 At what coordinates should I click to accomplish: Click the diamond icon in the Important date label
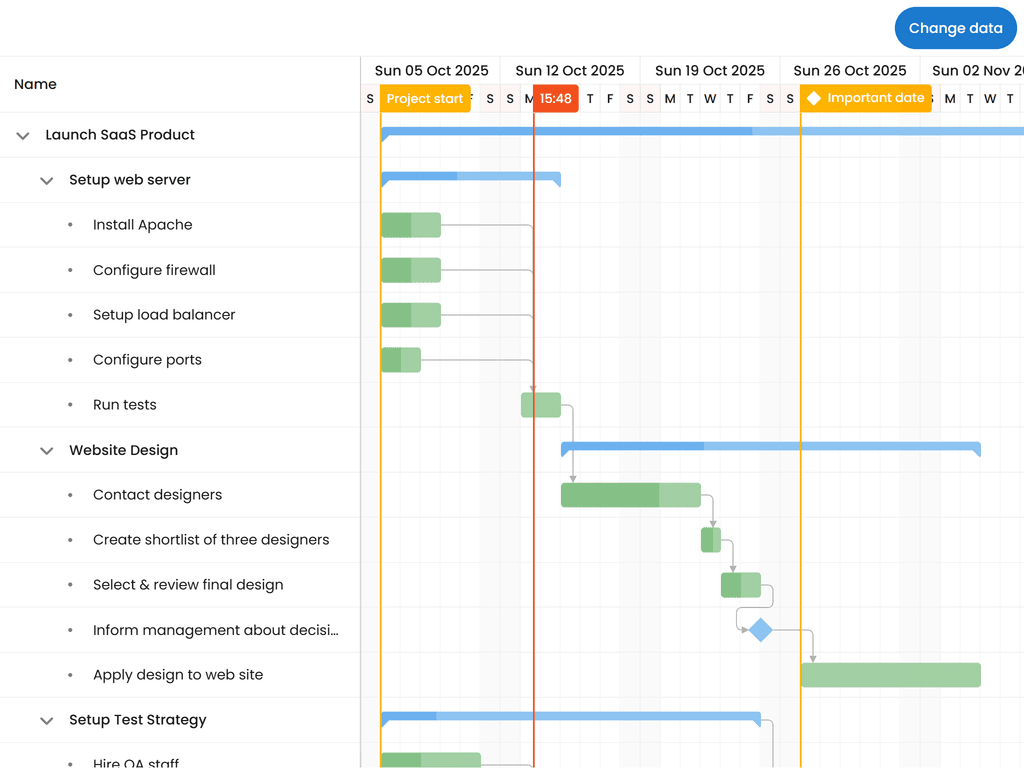coord(812,98)
